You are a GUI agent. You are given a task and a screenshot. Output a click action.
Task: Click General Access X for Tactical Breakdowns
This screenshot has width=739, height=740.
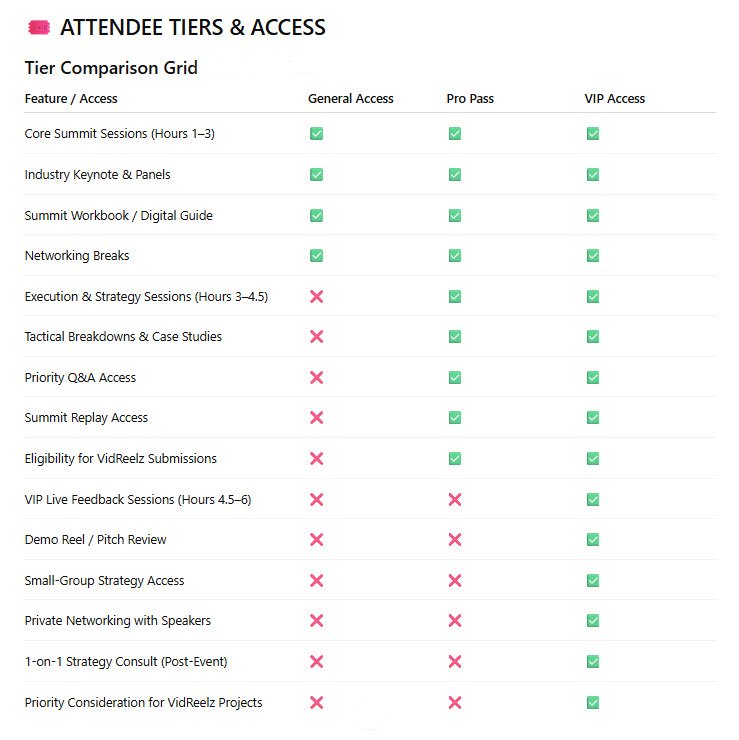(316, 337)
